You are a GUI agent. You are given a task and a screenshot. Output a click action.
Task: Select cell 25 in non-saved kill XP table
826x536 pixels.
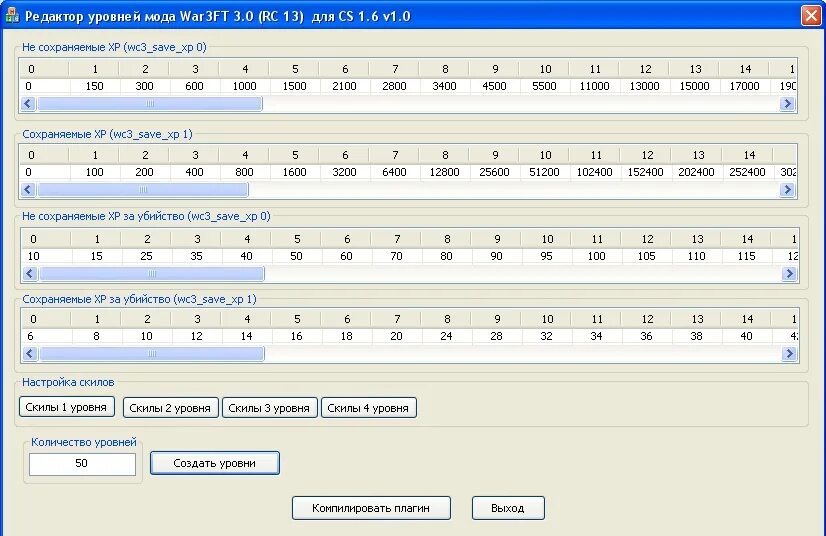click(x=146, y=256)
